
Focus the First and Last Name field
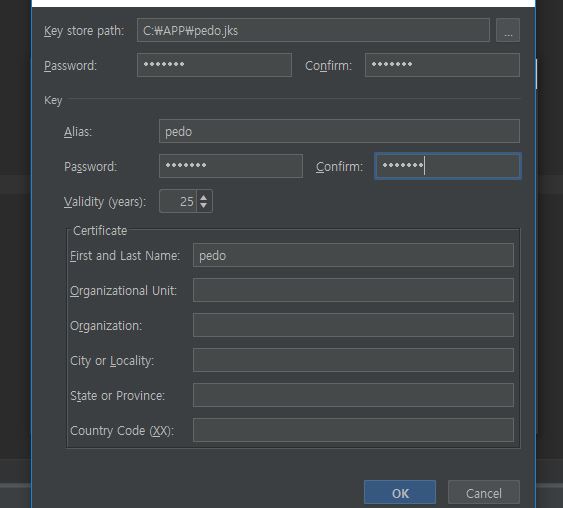coord(353,255)
